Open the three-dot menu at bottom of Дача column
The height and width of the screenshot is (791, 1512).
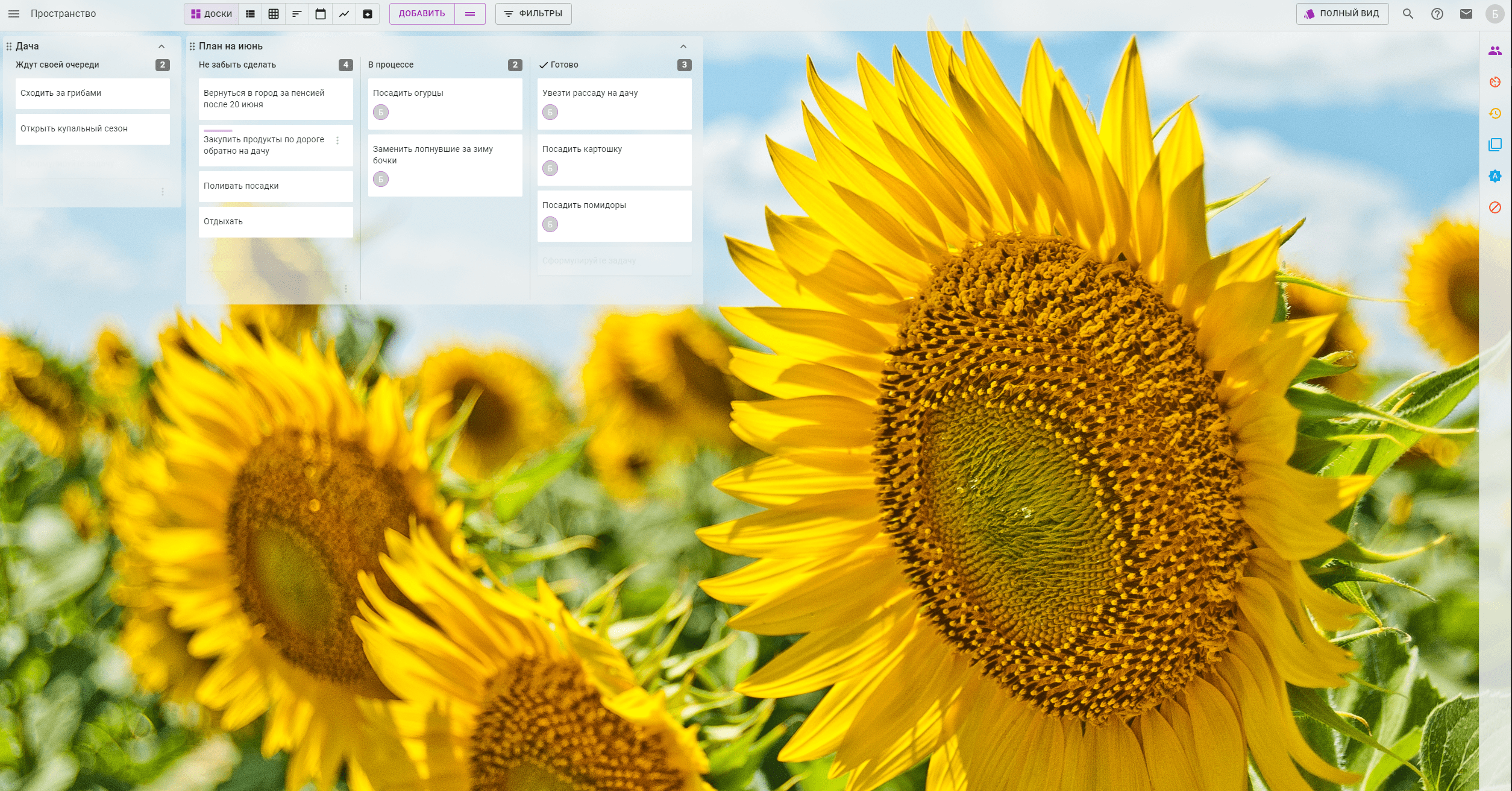[x=163, y=192]
